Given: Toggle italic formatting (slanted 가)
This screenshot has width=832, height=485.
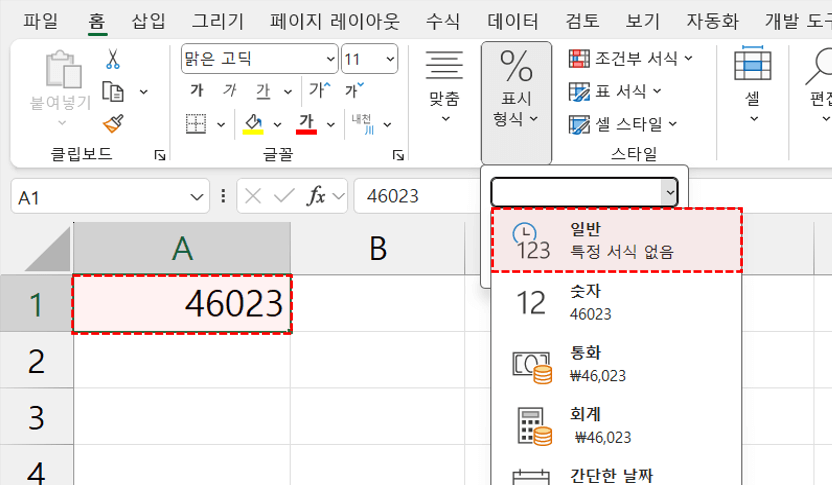Looking at the screenshot, I should click(x=229, y=91).
